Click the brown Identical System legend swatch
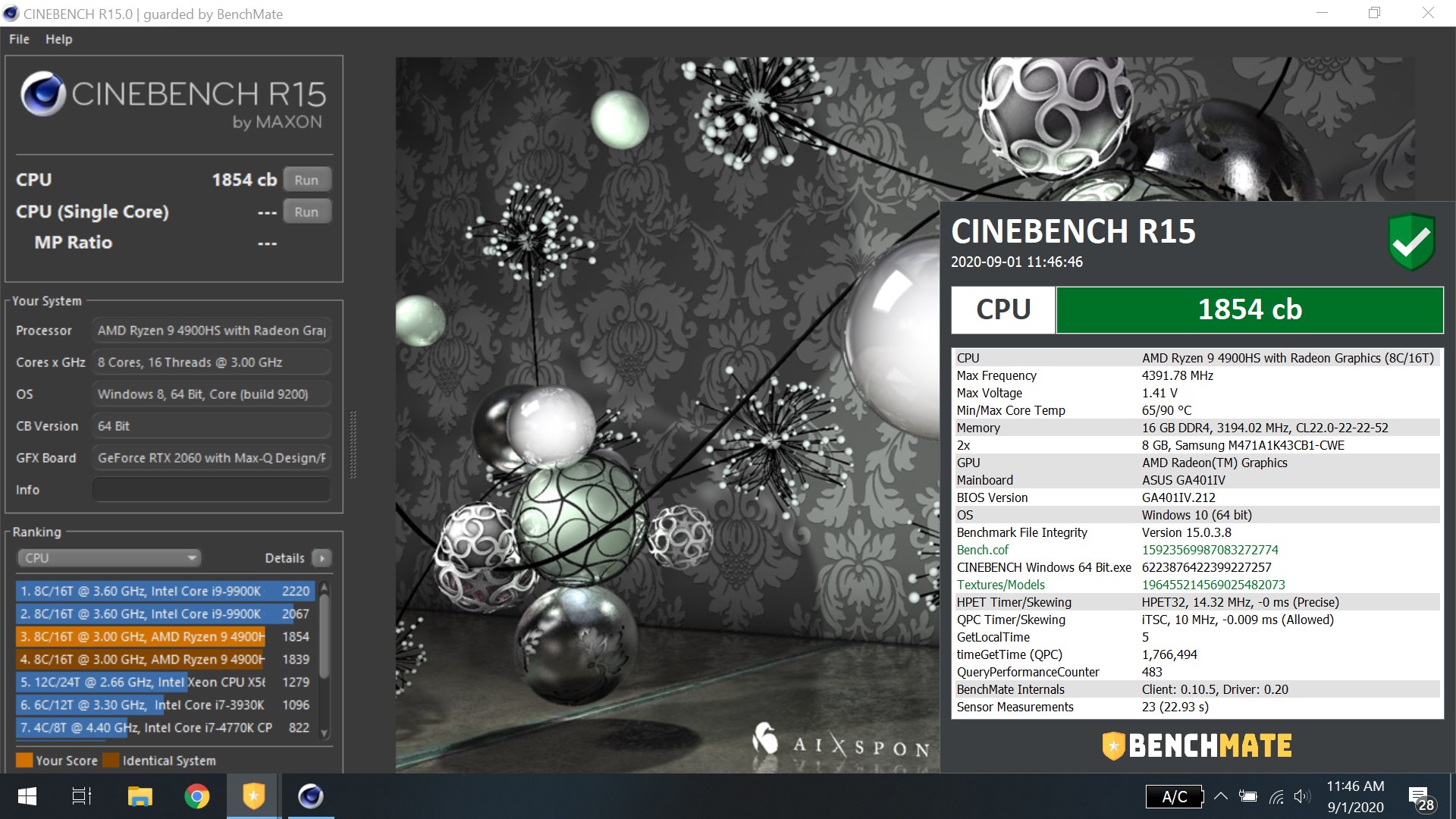The height and width of the screenshot is (819, 1456). [111, 760]
